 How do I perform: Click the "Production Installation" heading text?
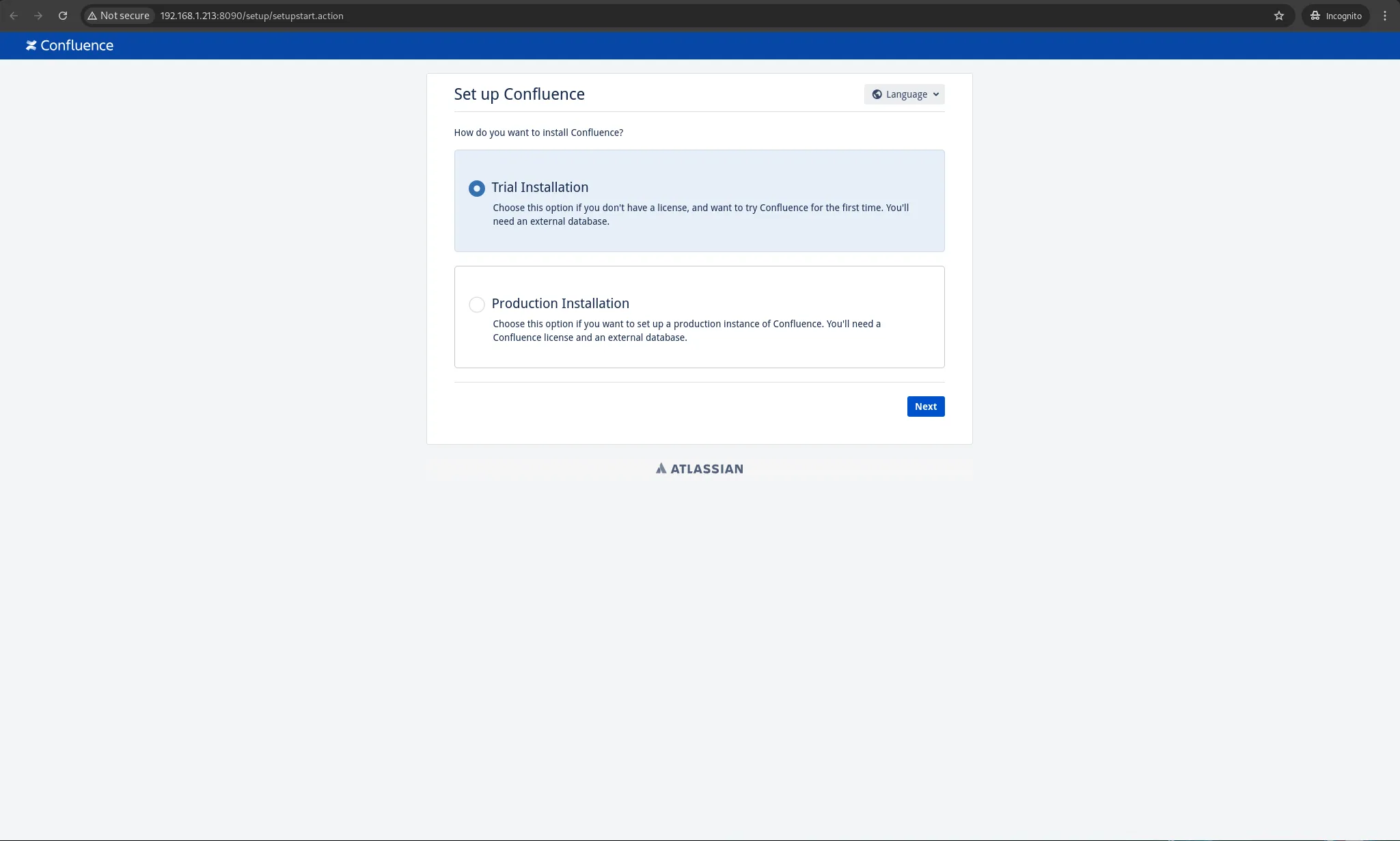point(560,303)
